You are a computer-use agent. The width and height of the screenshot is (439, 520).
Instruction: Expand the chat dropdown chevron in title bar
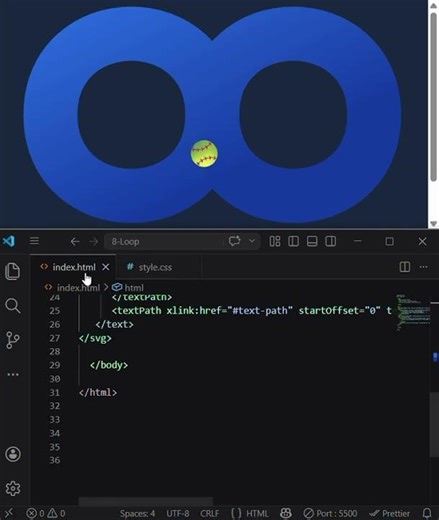pyautogui.click(x=252, y=241)
